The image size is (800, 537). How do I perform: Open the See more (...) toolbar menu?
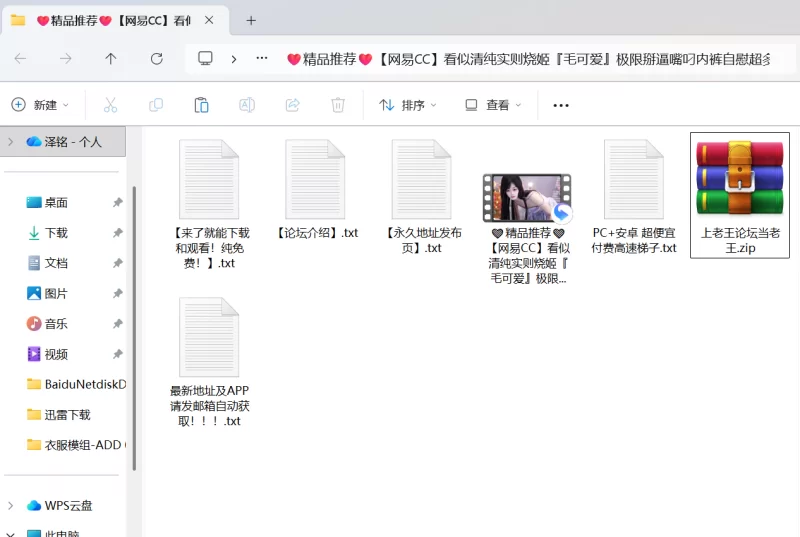click(x=561, y=105)
